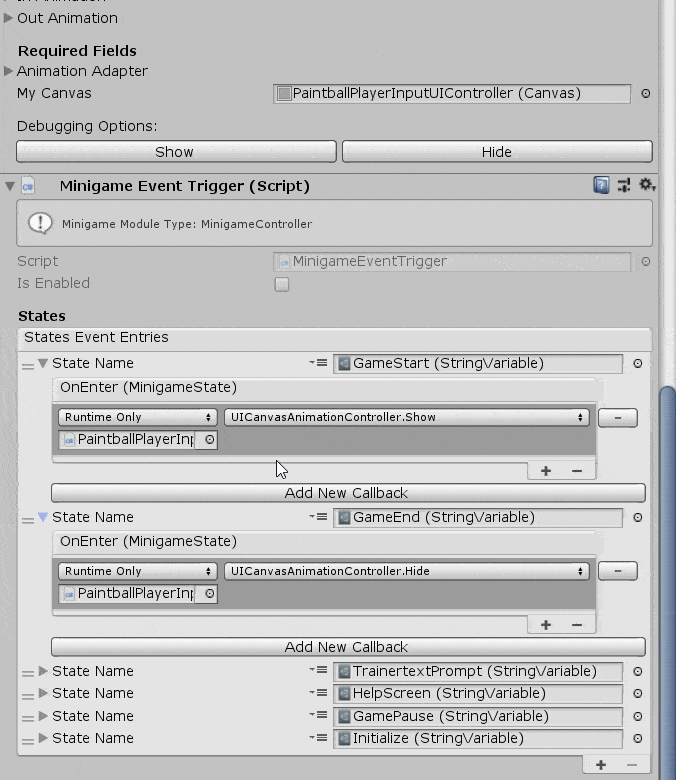Open Runtime Only dropdown in GameStart callback
This screenshot has height=780, width=676.
coord(138,417)
